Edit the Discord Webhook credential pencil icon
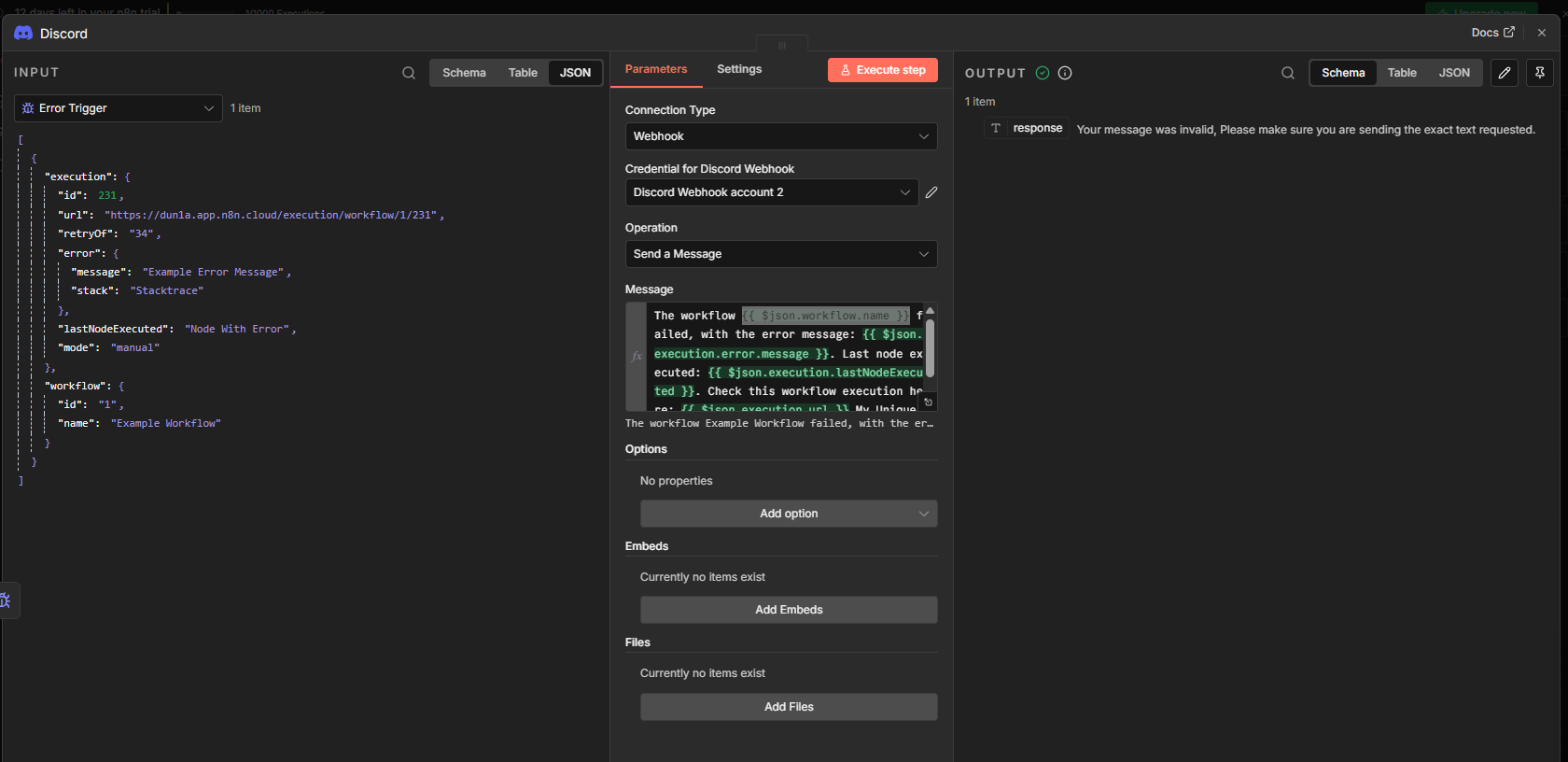This screenshot has width=1568, height=762. click(x=931, y=192)
